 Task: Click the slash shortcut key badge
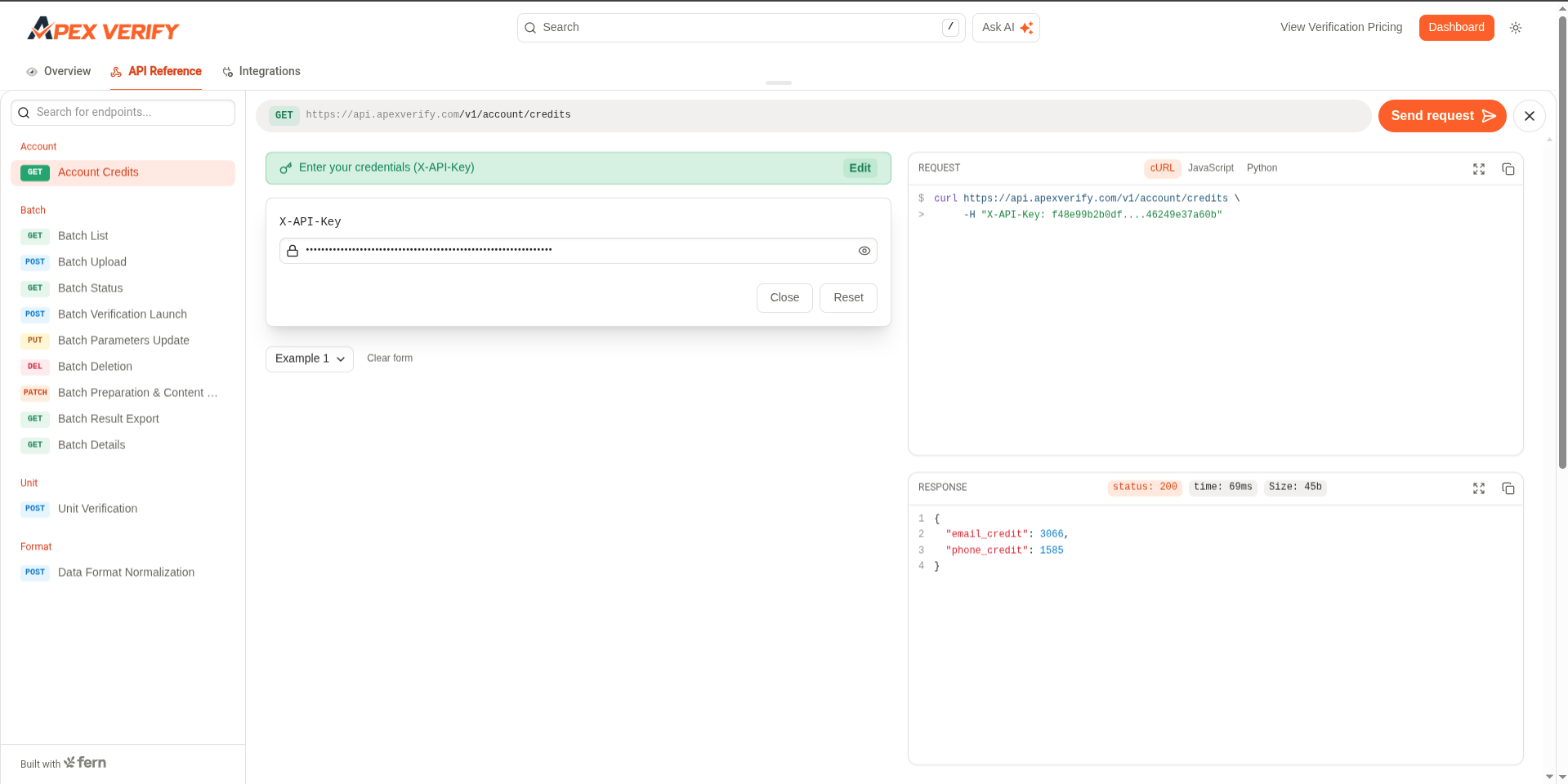coord(950,28)
